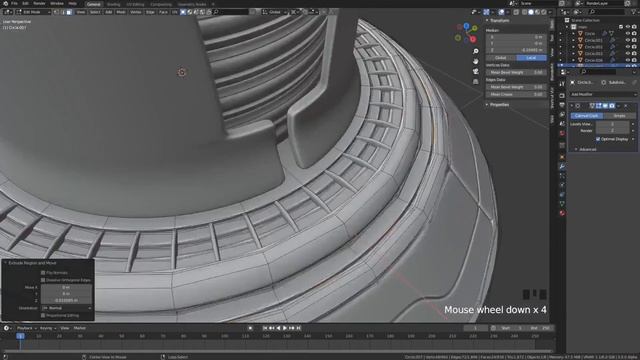Toggle camera view icon in viewport
This screenshot has height=360, width=640.
tap(476, 71)
